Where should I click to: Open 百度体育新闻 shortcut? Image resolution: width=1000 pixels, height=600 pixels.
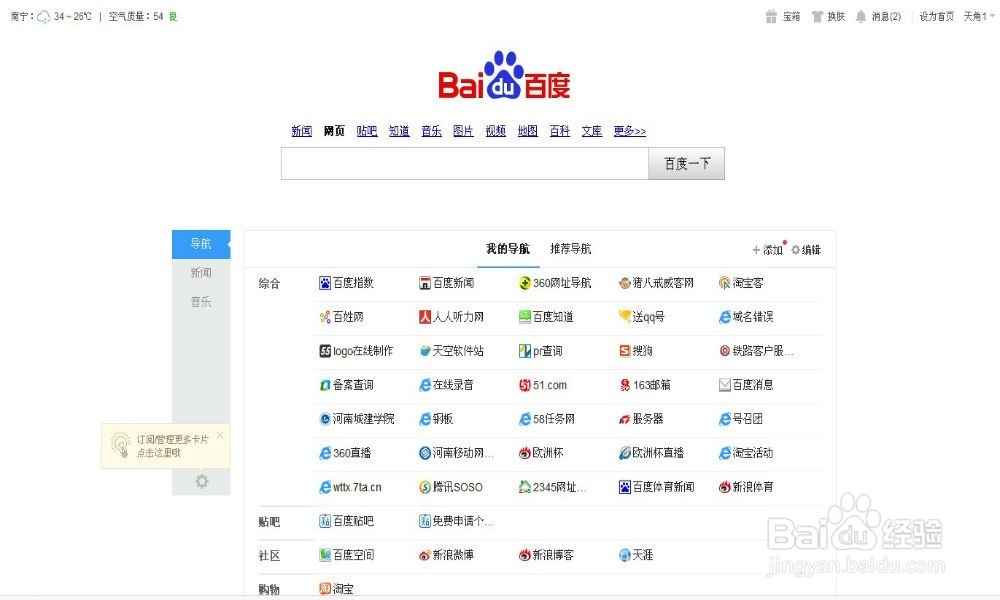657,487
